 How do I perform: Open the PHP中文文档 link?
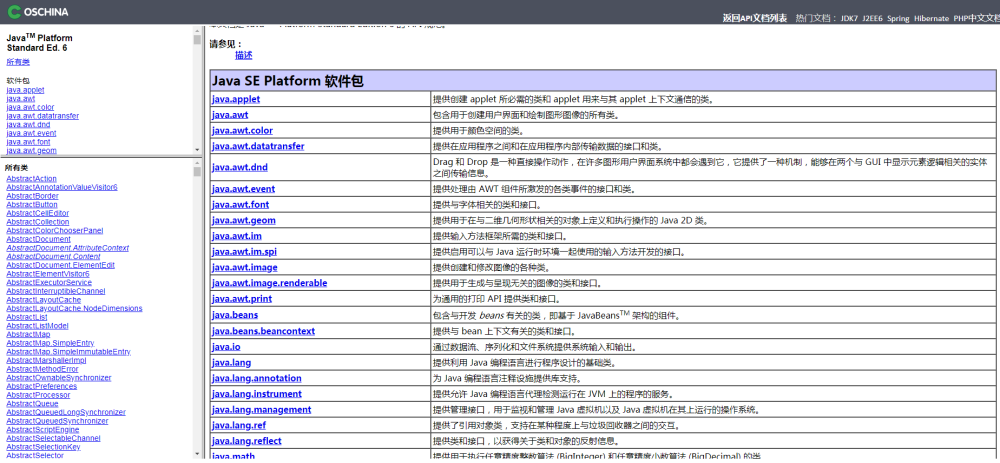coord(976,18)
